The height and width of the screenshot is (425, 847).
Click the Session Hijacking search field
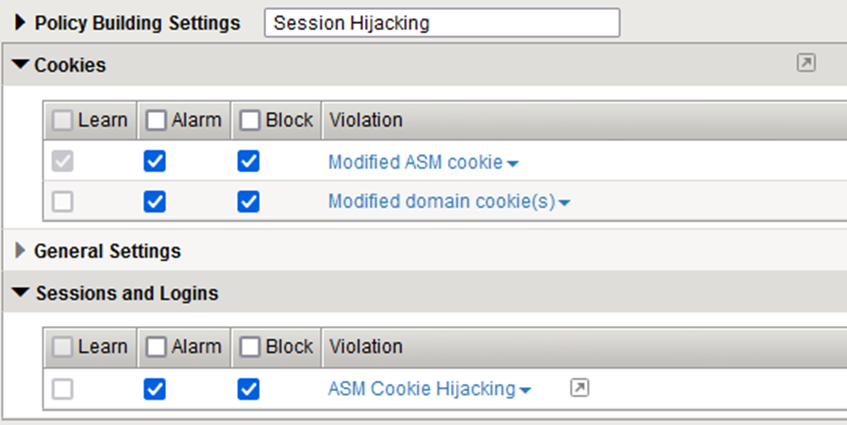click(x=441, y=22)
